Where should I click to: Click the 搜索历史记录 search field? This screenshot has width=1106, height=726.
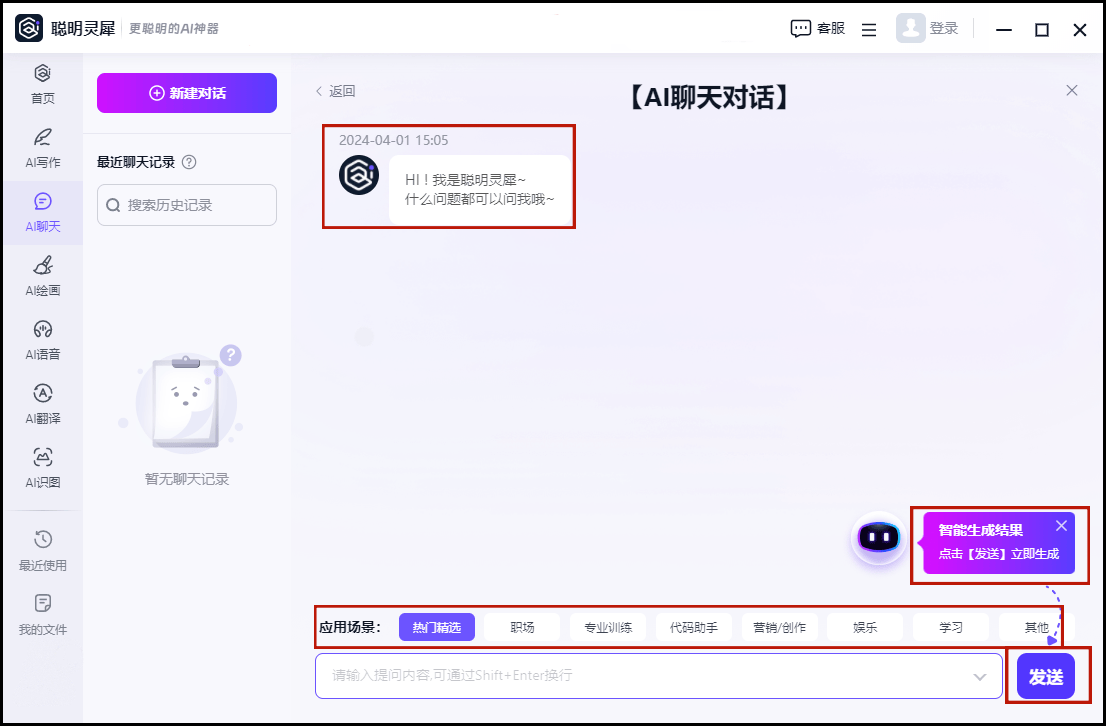point(187,205)
